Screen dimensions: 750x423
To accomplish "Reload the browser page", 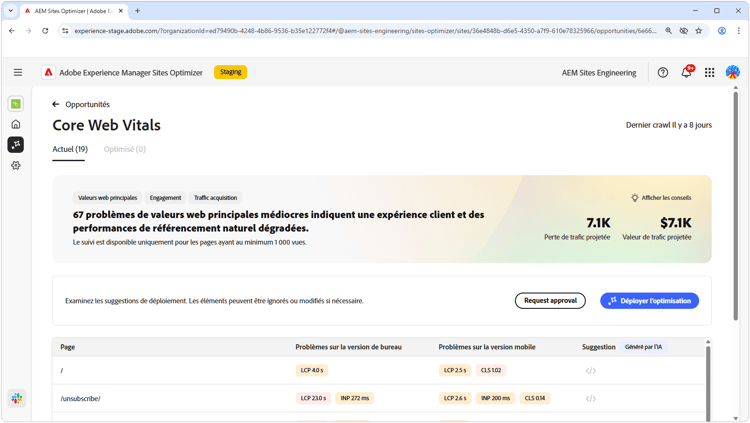I will click(x=45, y=31).
